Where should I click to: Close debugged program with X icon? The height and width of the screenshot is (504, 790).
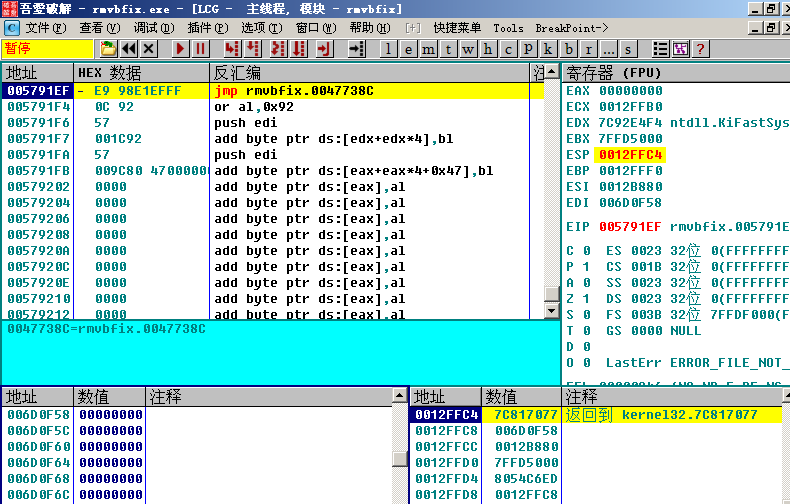149,49
